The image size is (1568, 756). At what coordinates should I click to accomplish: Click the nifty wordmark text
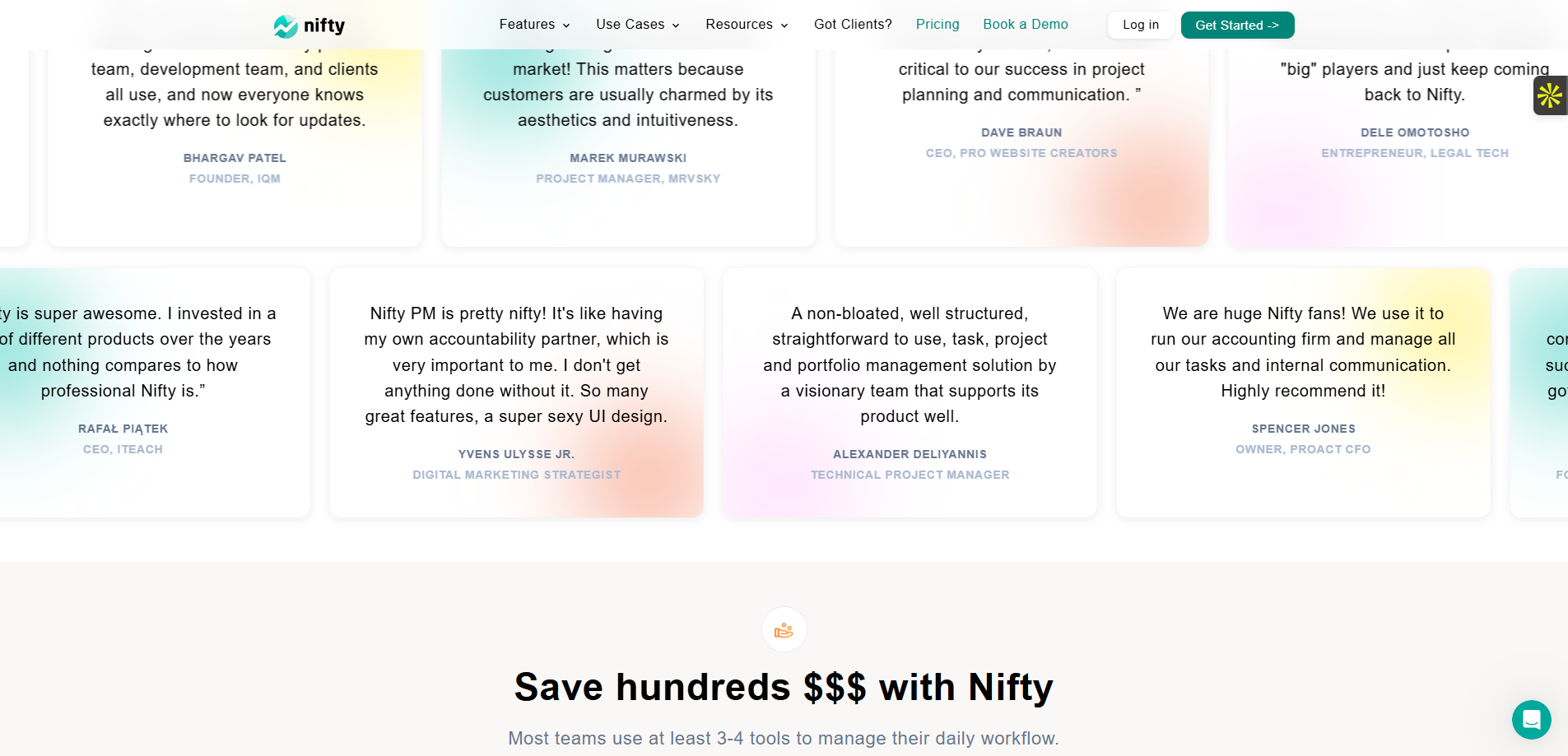[324, 26]
